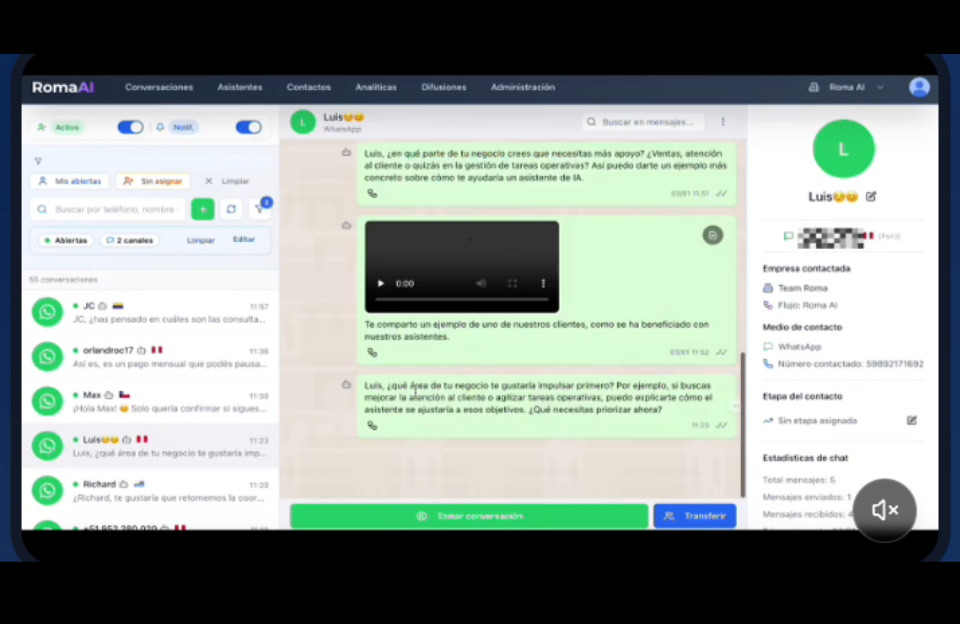Click the green add conversation plus button
Screen dimensions: 960x624
click(203, 209)
